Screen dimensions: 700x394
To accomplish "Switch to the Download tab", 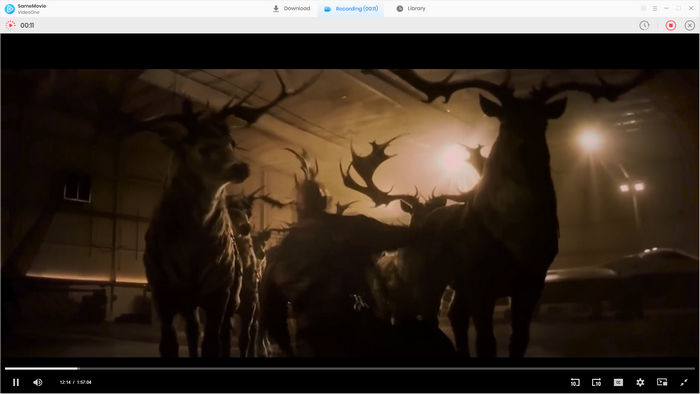I will (291, 8).
